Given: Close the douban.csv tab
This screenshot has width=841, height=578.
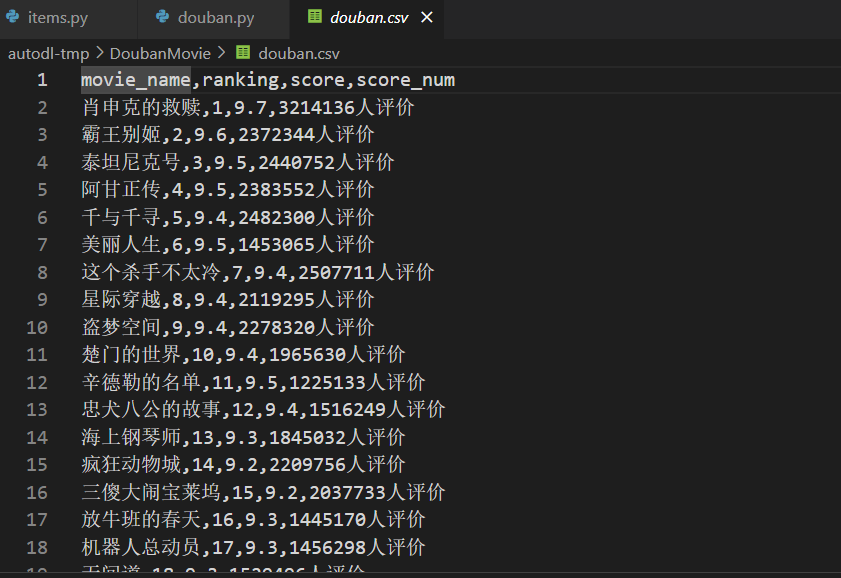Looking at the screenshot, I should tap(427, 18).
